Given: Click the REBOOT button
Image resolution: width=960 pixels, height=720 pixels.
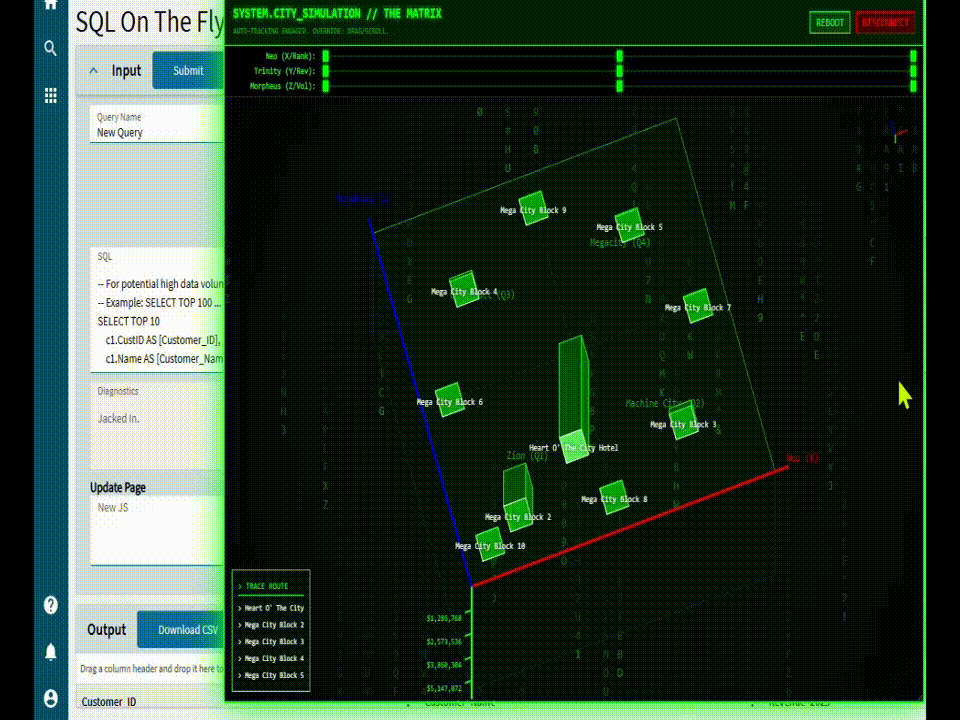Looking at the screenshot, I should [830, 23].
